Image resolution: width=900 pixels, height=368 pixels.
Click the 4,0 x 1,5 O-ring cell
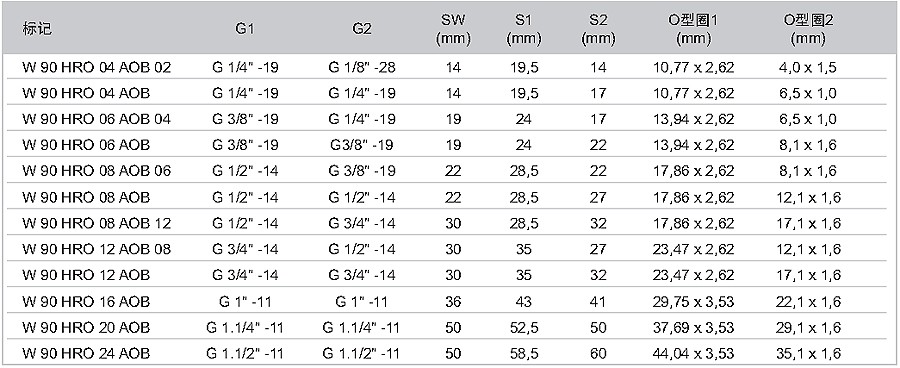point(808,67)
